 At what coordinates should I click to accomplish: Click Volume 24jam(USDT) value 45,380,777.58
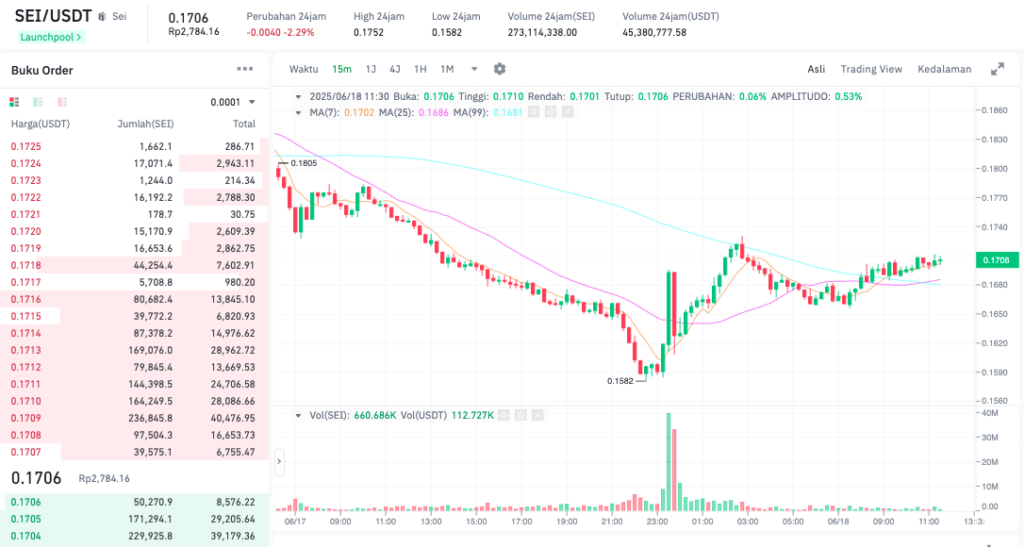[654, 32]
